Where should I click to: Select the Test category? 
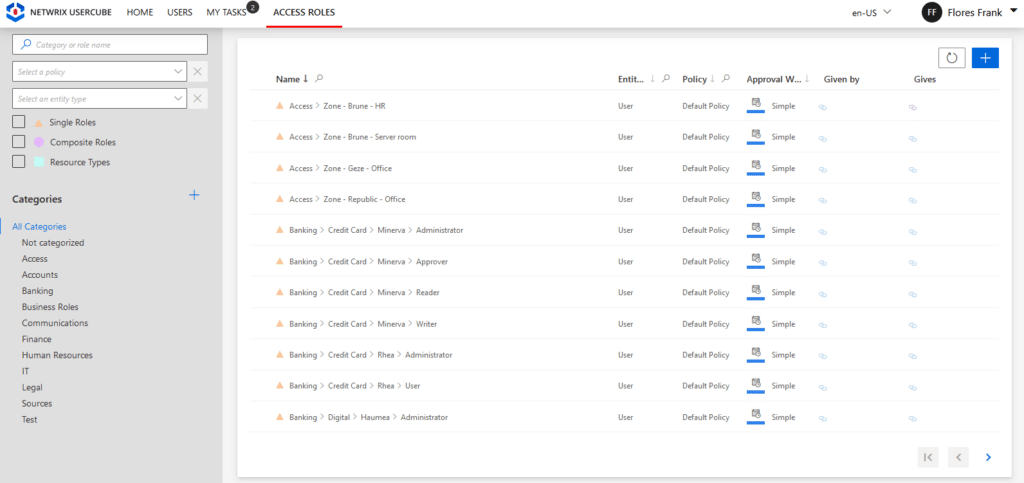point(29,420)
